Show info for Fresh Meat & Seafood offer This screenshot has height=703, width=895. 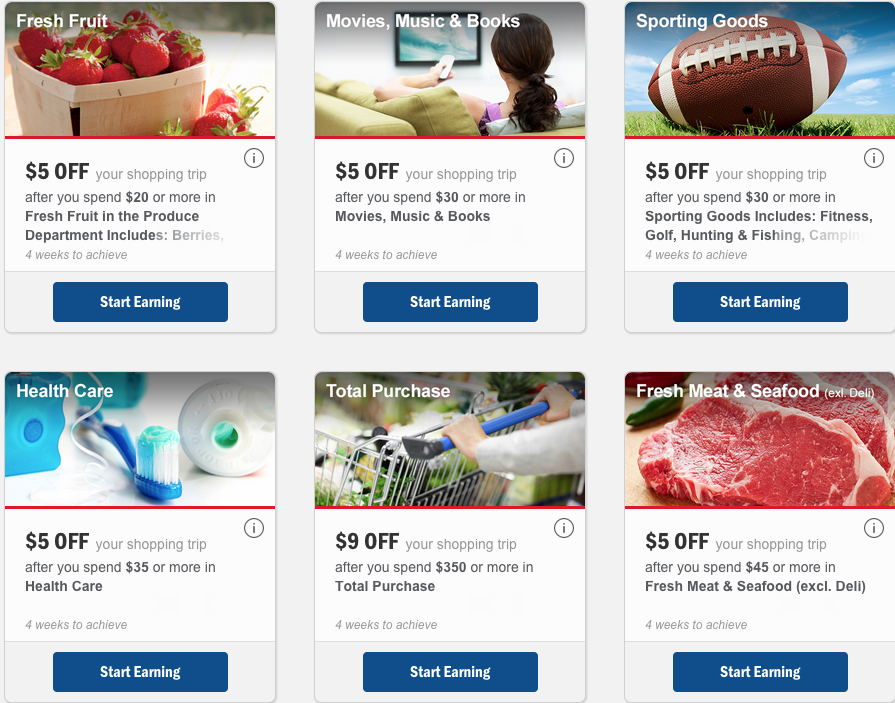click(x=874, y=528)
